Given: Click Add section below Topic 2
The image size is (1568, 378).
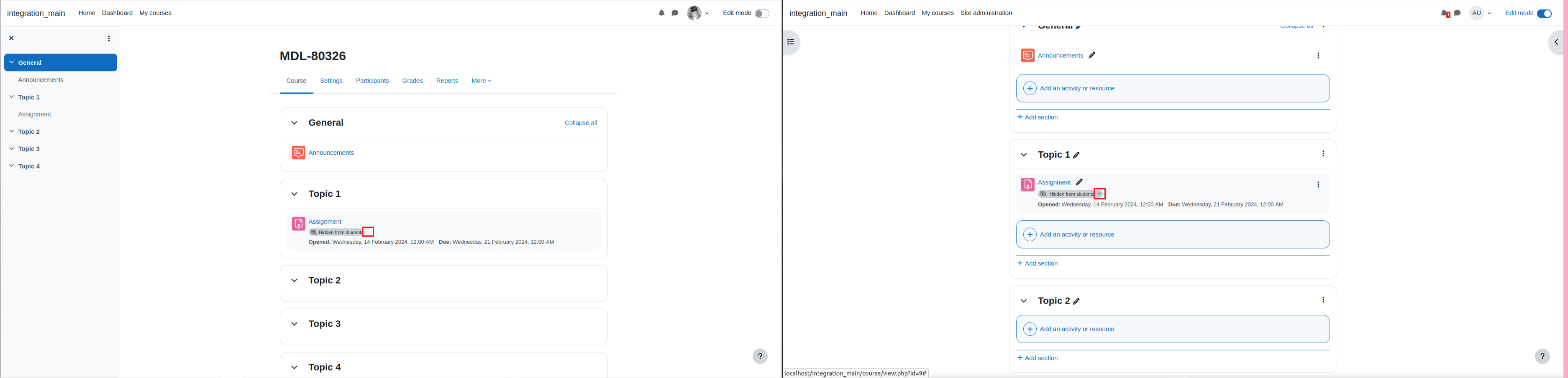Looking at the screenshot, I should 1038,358.
